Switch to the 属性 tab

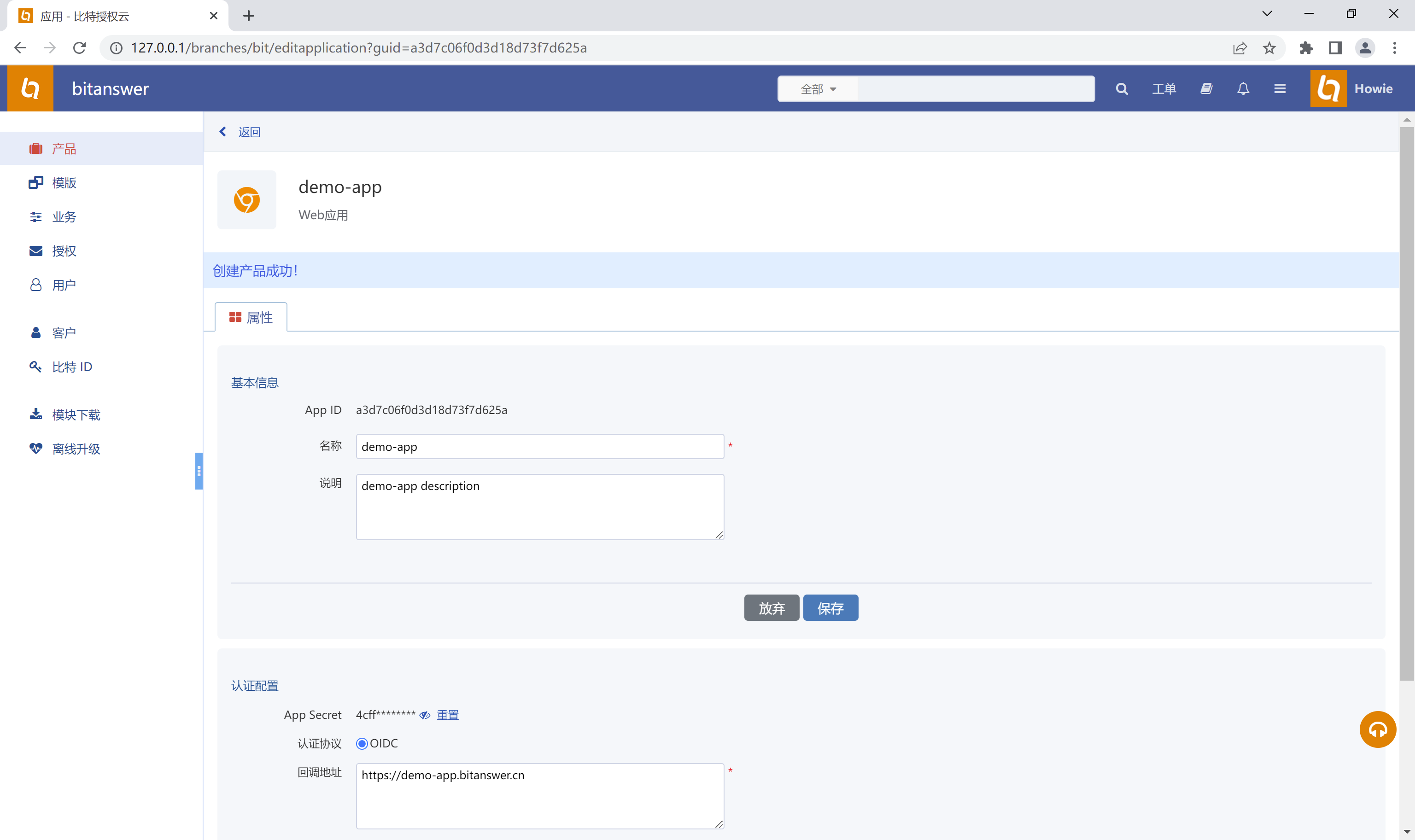(251, 317)
